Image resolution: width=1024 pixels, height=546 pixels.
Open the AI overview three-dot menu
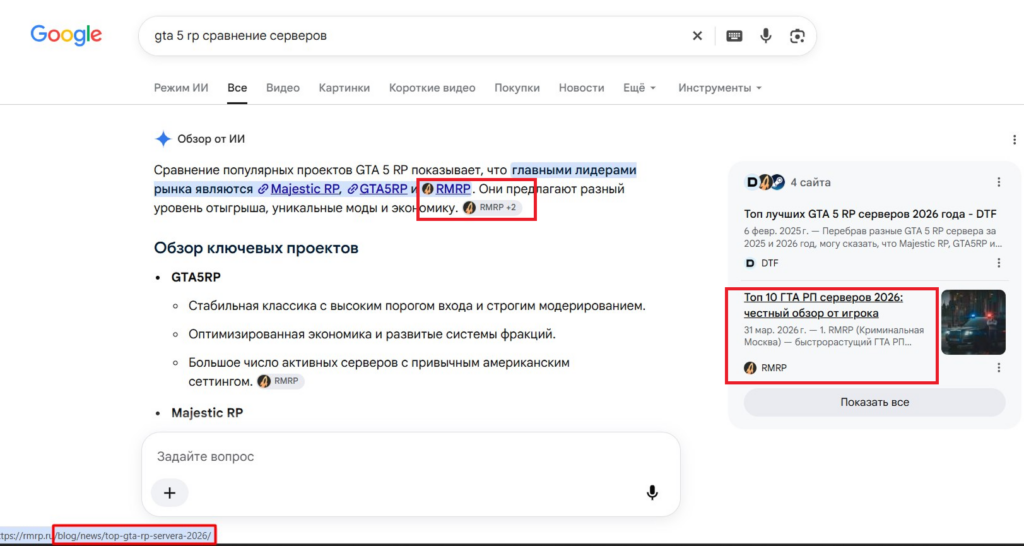click(x=1014, y=139)
